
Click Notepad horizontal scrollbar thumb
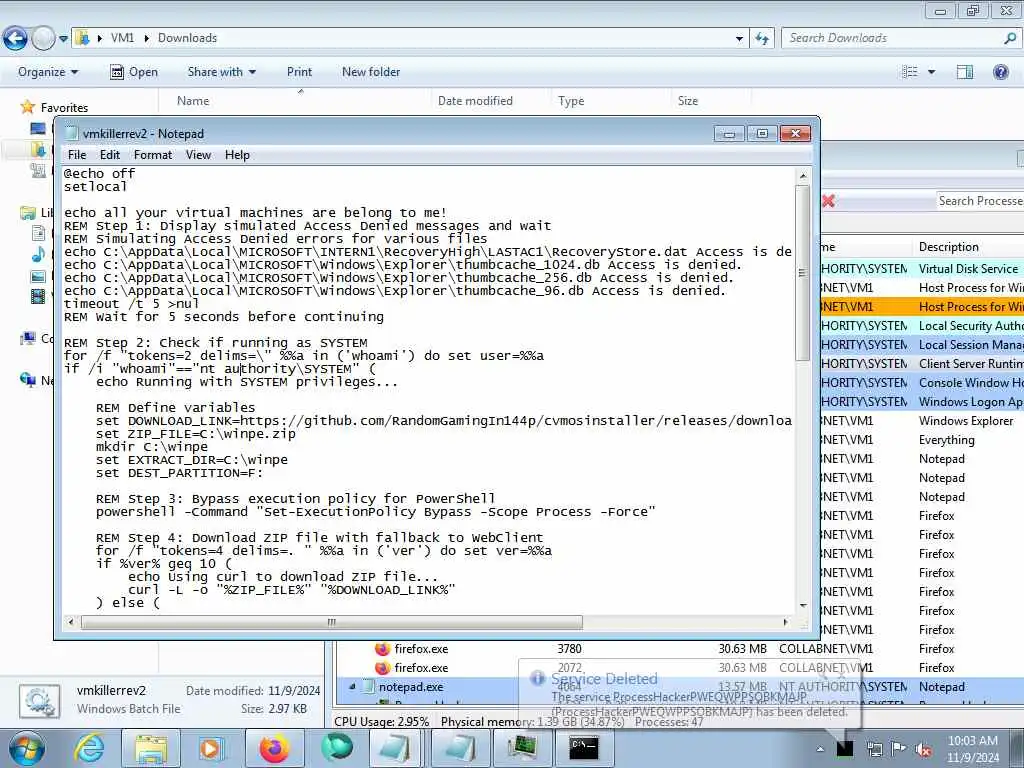(332, 622)
